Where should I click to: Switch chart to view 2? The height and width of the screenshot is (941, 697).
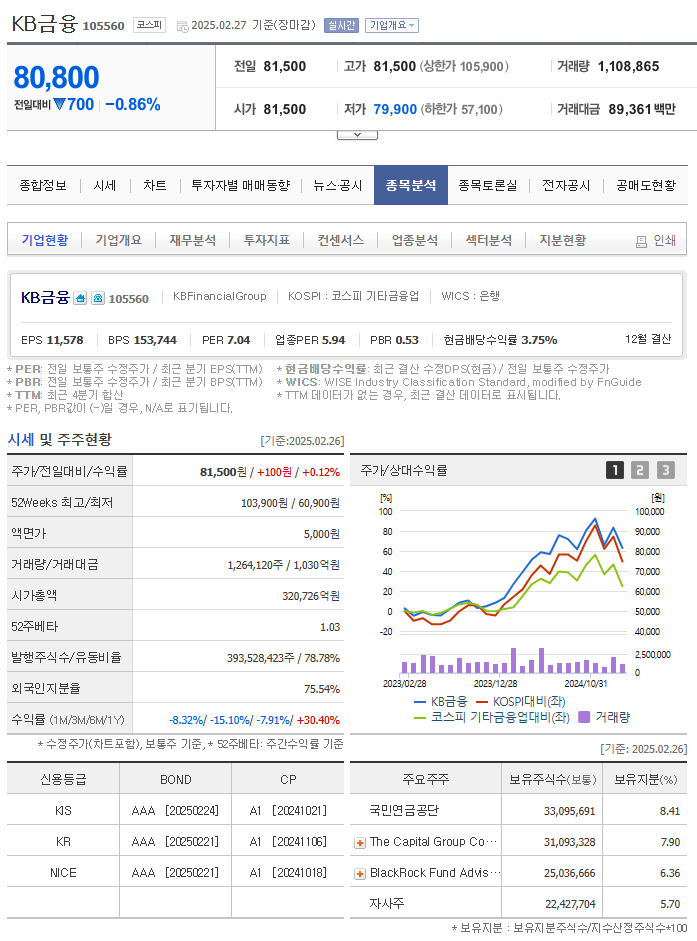(640, 470)
